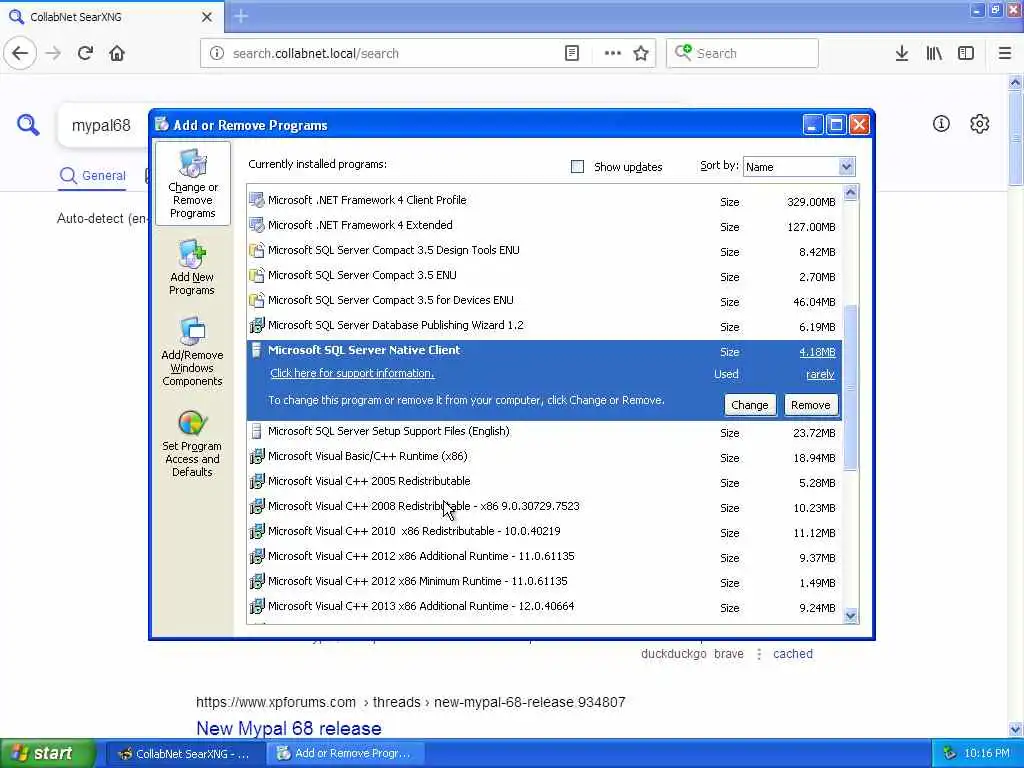The height and width of the screenshot is (768, 1024).
Task: Select Visual C++ 2012 x86 Additional Runtime row
Action: [x=543, y=556]
